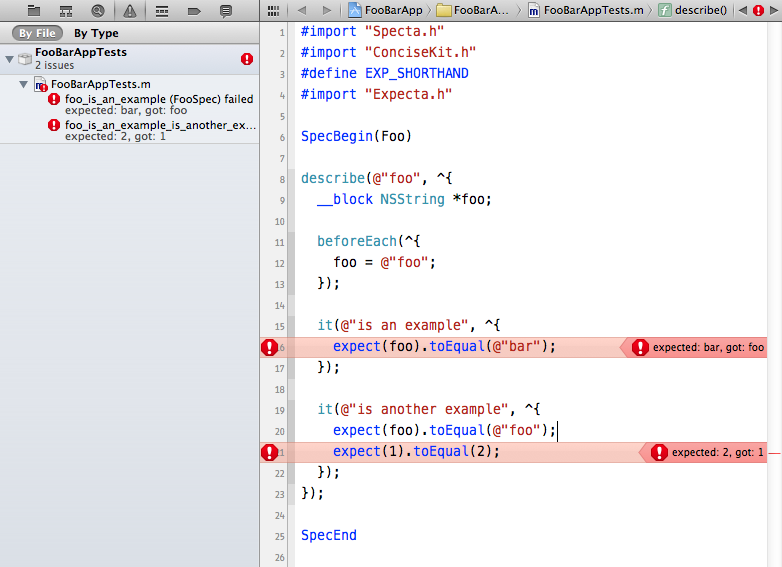The width and height of the screenshot is (782, 567).
Task: Open the Debug navigator icon
Action: tap(162, 11)
